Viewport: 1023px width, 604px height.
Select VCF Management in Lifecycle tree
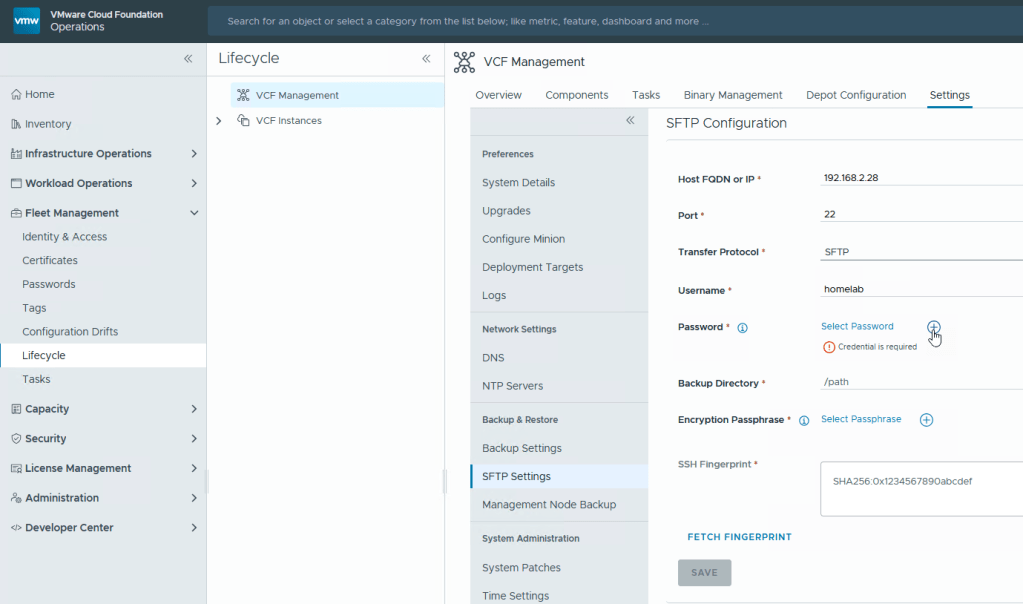(297, 95)
